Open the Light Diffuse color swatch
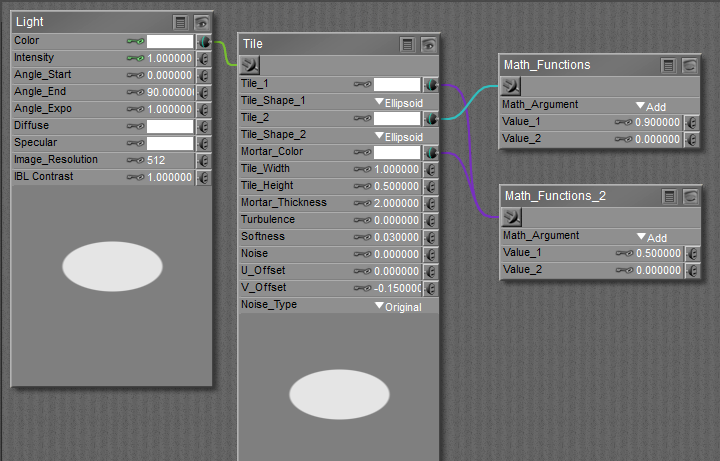The height and width of the screenshot is (461, 720). (x=170, y=127)
